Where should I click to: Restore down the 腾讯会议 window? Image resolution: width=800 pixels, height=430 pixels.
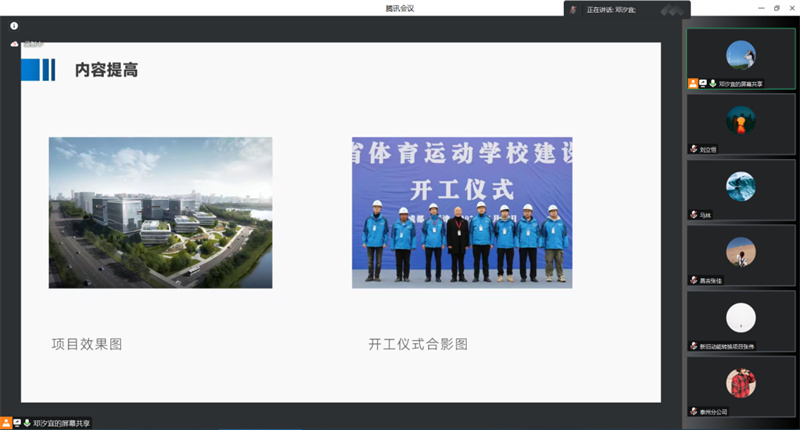coord(776,8)
